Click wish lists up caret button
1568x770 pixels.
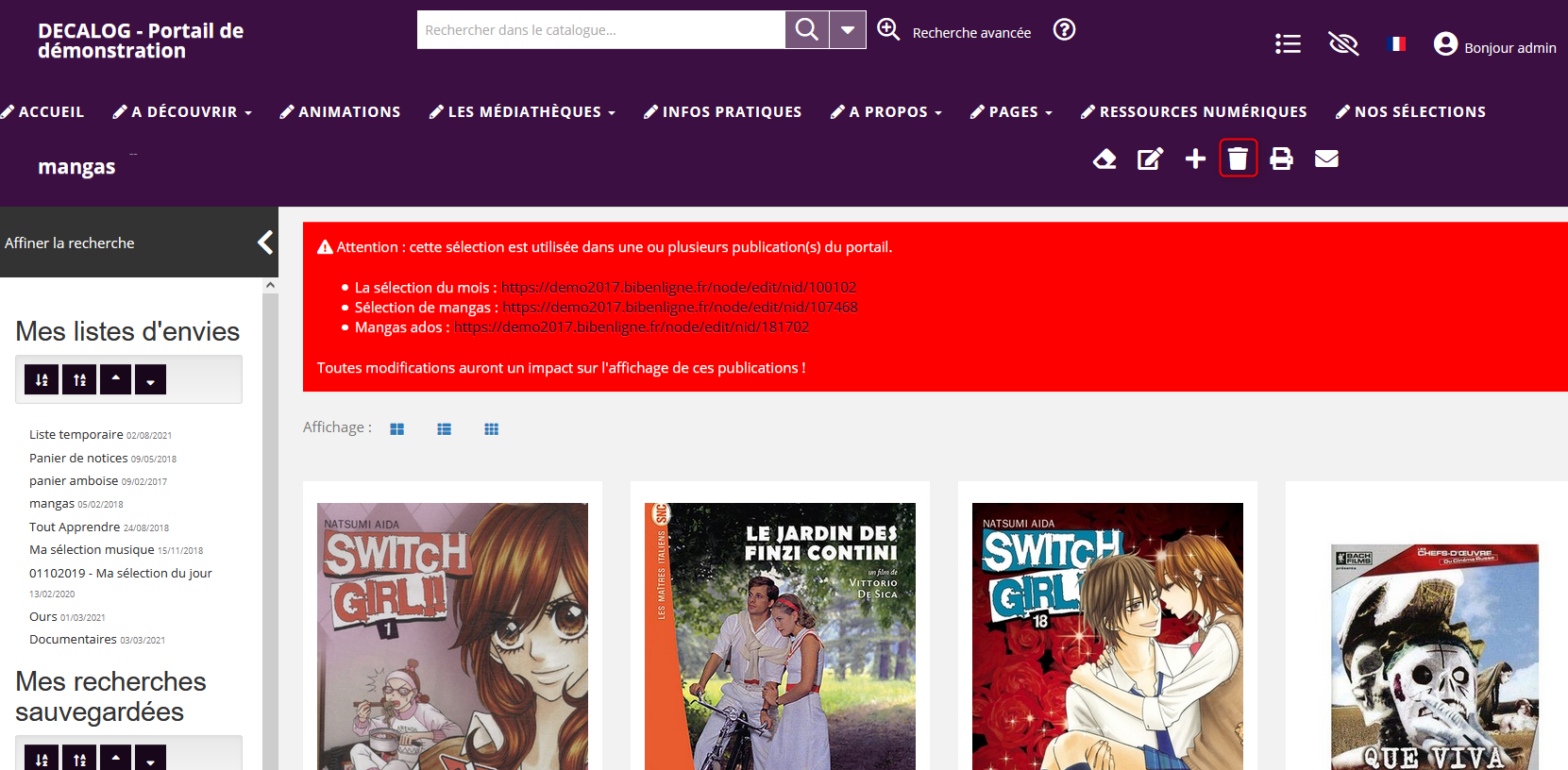(x=115, y=379)
